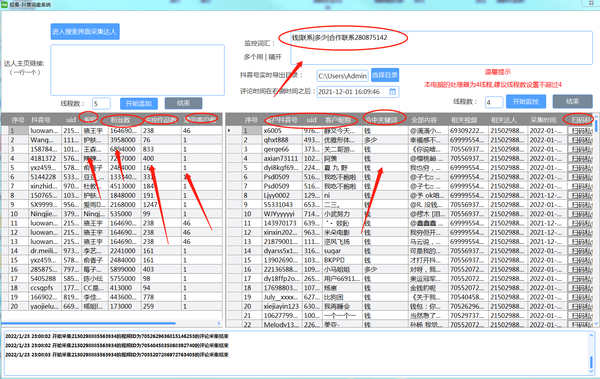Click the 小马姐姐 nickname cell
This screenshot has height=379, width=600.
click(342, 269)
